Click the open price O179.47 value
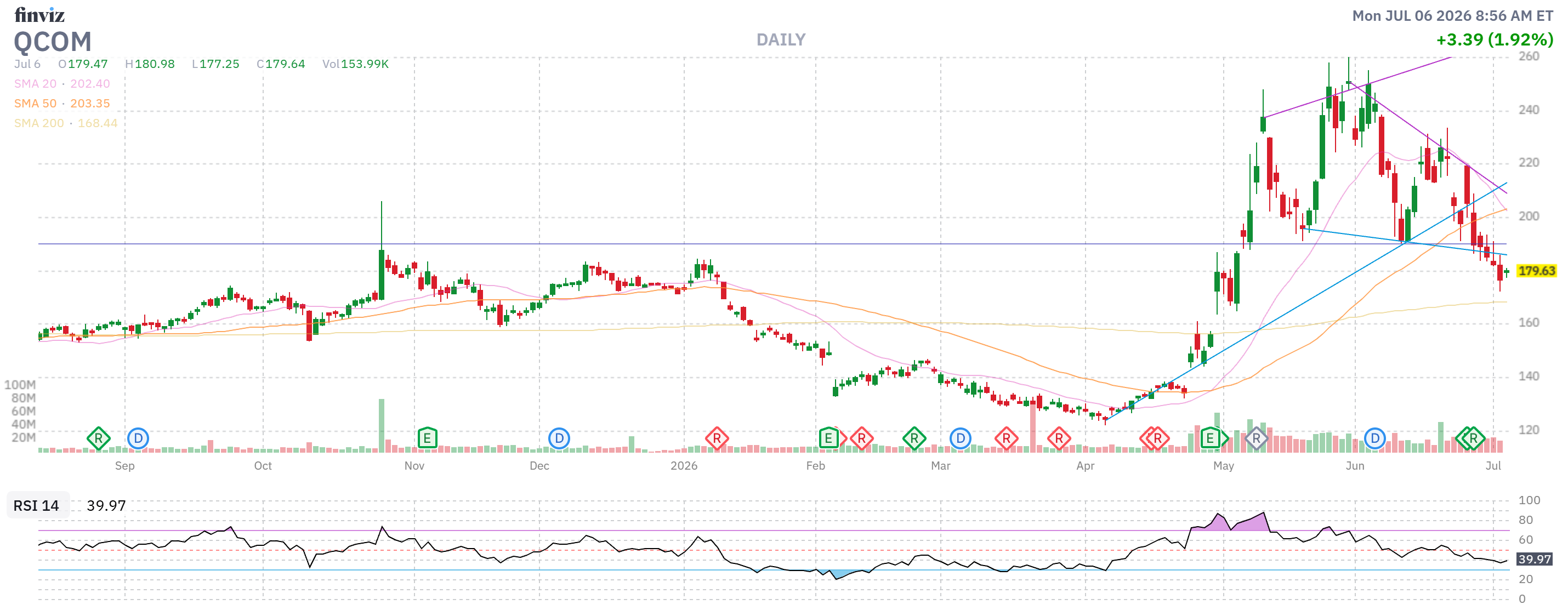The width and height of the screenshot is (1568, 616). point(83,64)
